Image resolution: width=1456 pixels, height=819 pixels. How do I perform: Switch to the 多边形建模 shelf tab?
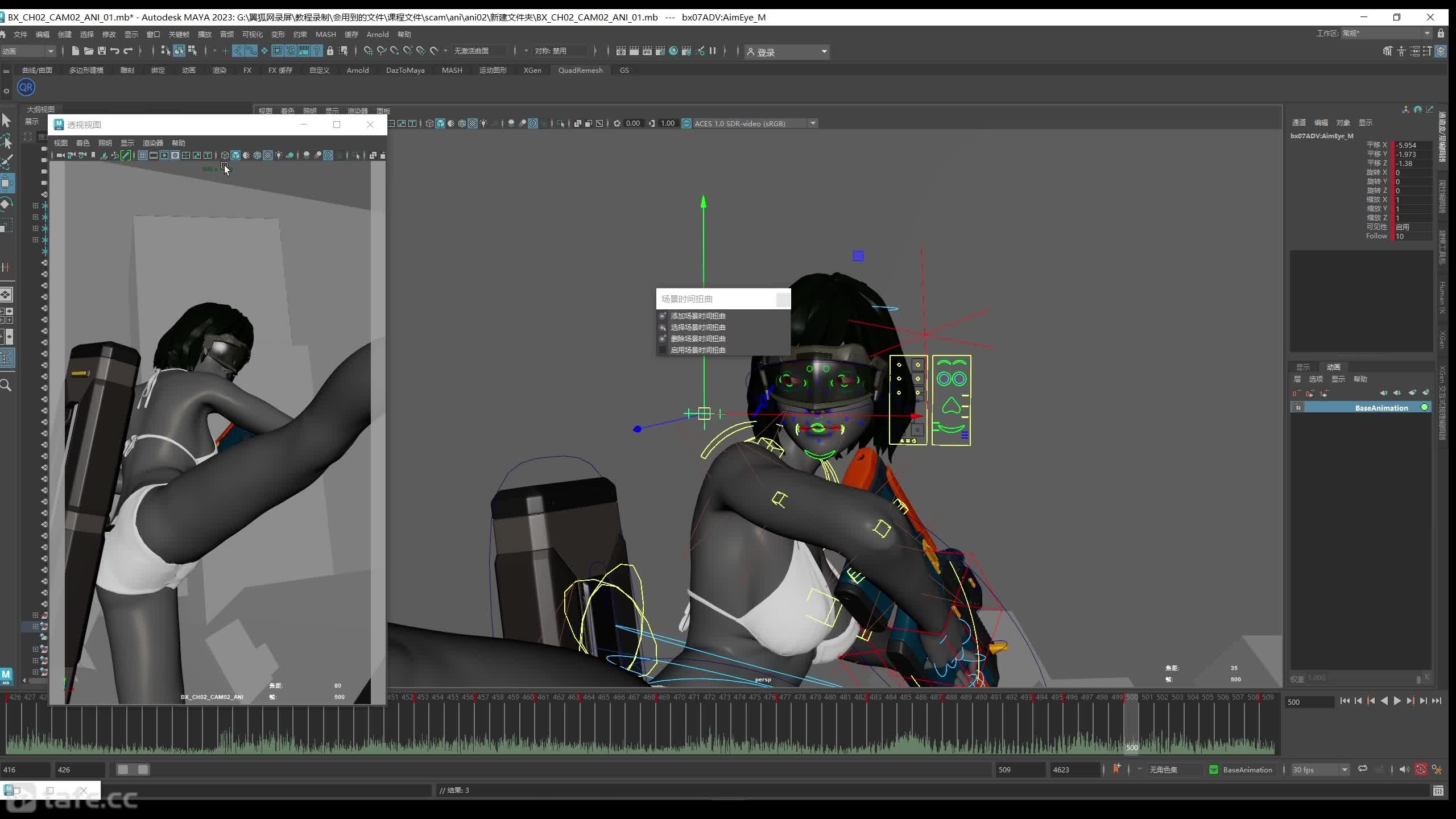pos(86,70)
